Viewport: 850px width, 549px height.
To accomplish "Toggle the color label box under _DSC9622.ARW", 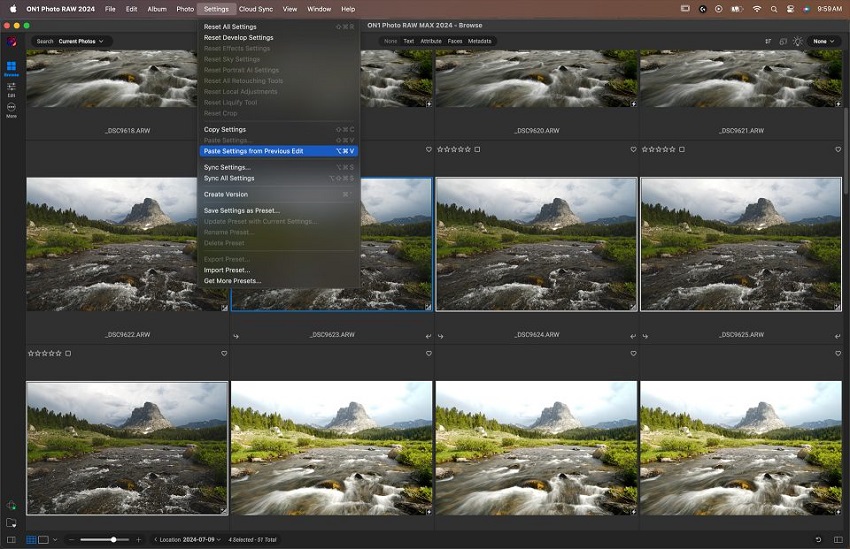I will pyautogui.click(x=68, y=353).
